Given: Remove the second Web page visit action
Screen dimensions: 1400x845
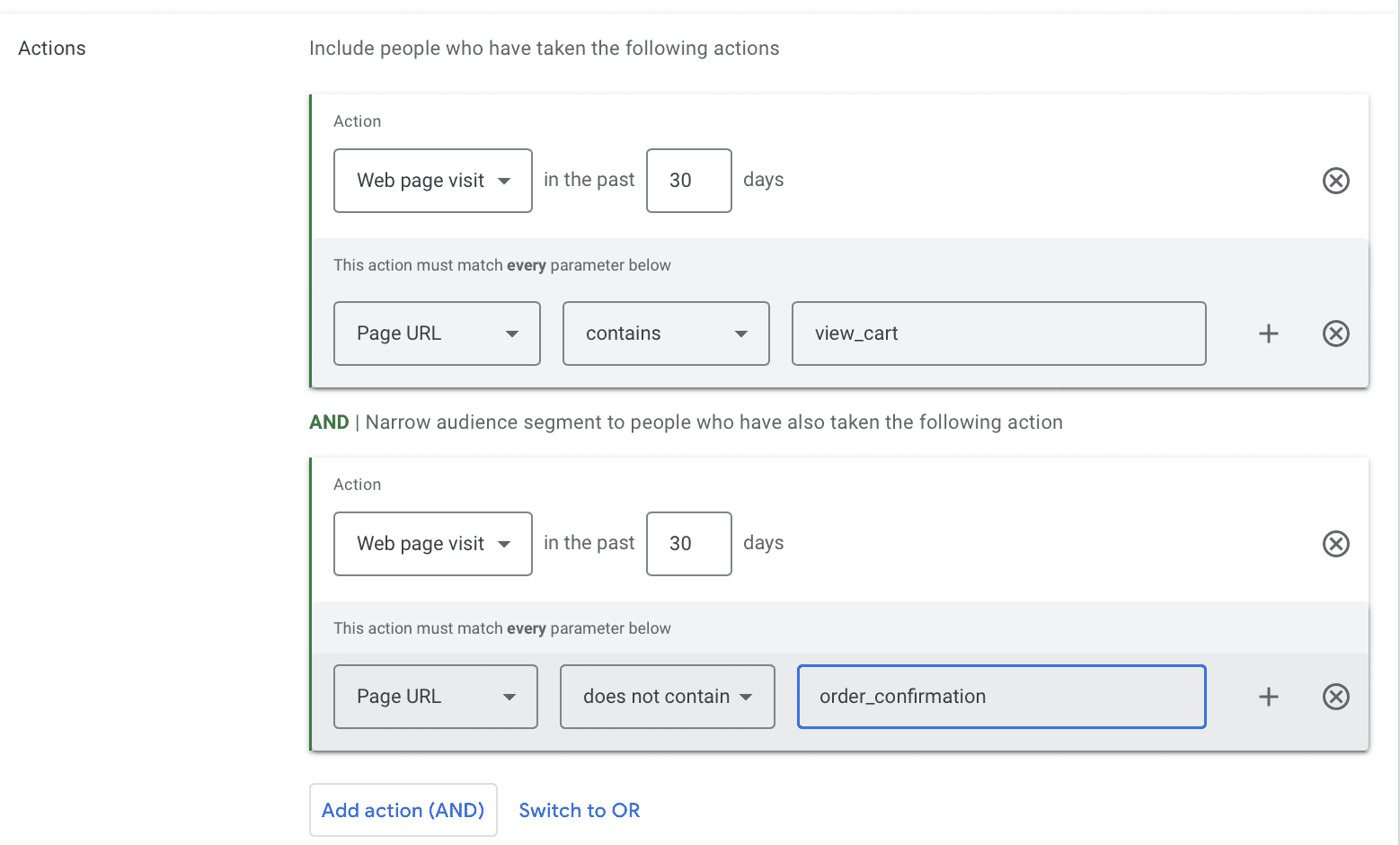Looking at the screenshot, I should pyautogui.click(x=1335, y=544).
